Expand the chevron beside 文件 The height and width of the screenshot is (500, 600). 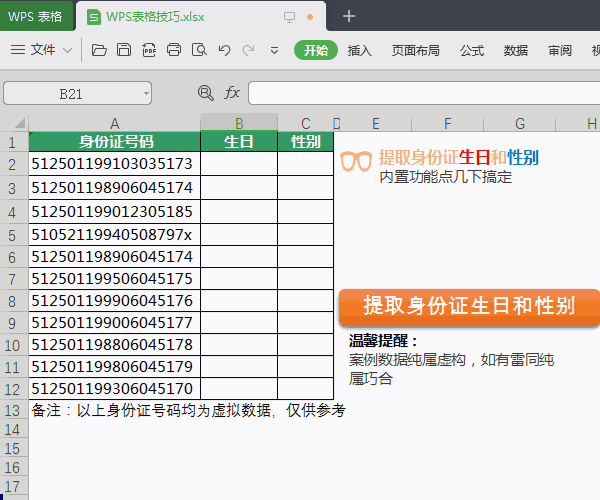tap(67, 50)
